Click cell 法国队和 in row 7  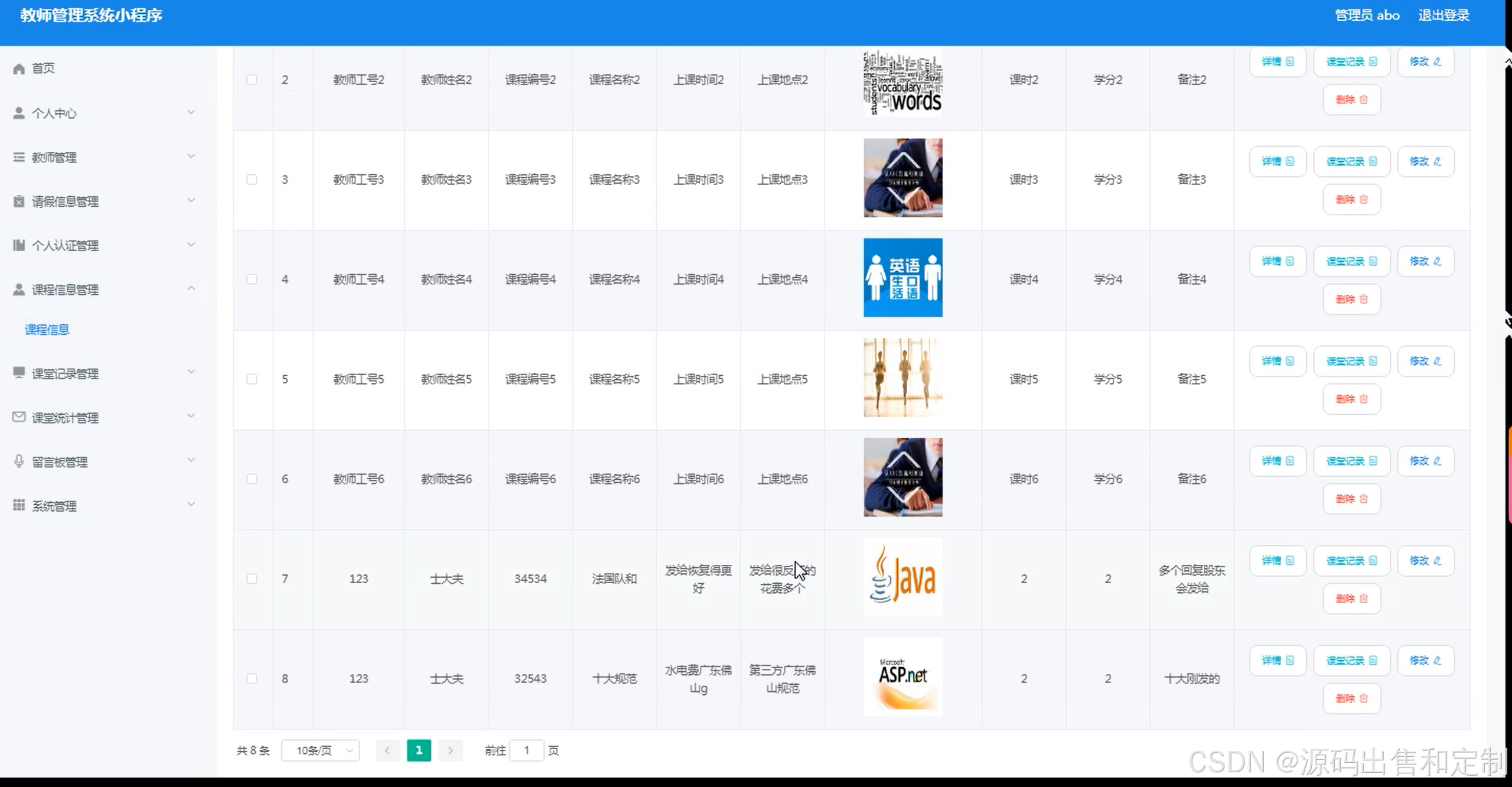pyautogui.click(x=614, y=579)
